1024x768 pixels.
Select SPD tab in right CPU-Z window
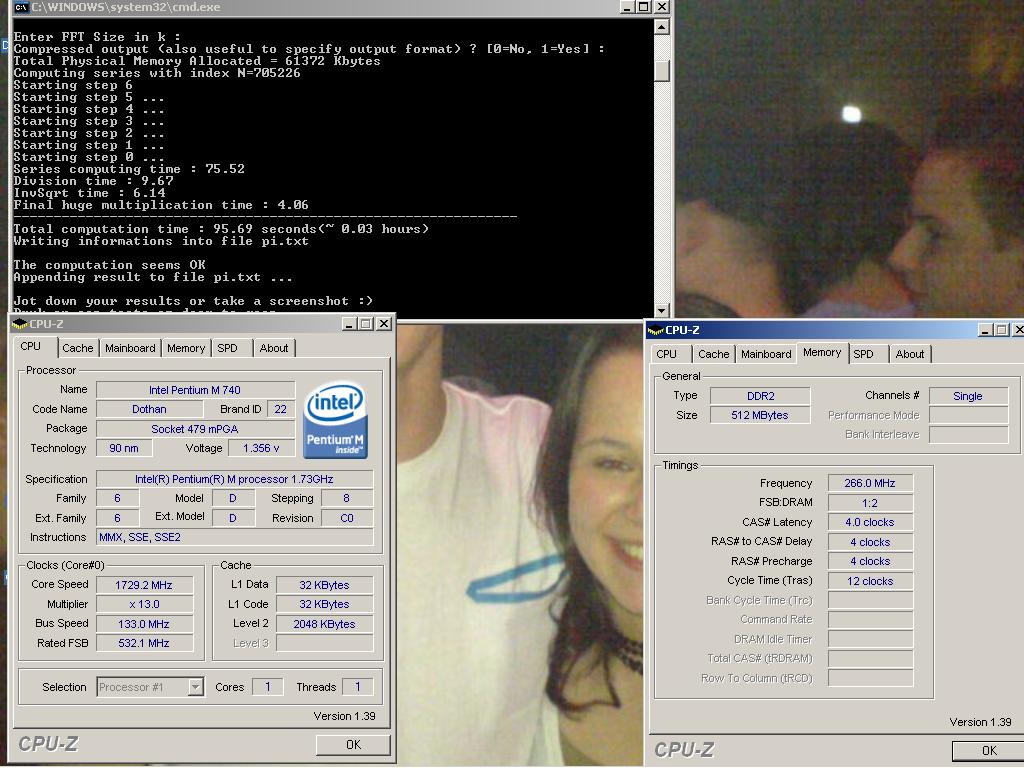point(863,354)
